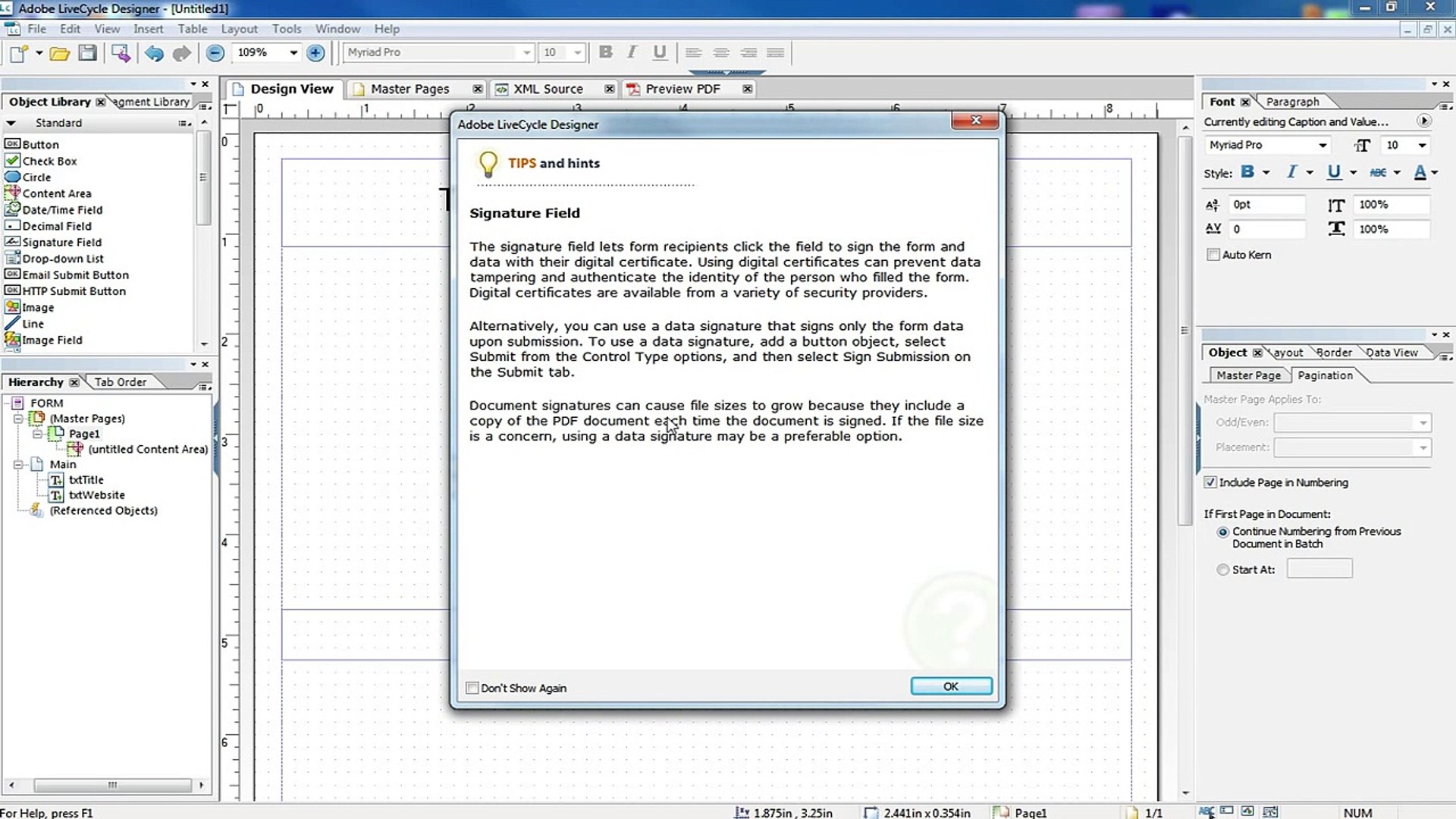Select the Pagination tab in Object palette
The height and width of the screenshot is (819, 1456).
(1325, 375)
